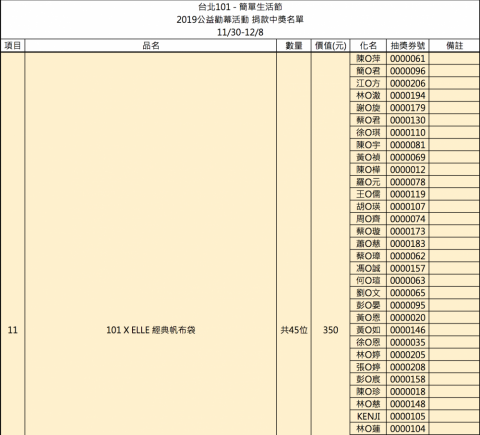Click the name 羅O元
Viewport: 480px width, 435px height.
[368, 182]
